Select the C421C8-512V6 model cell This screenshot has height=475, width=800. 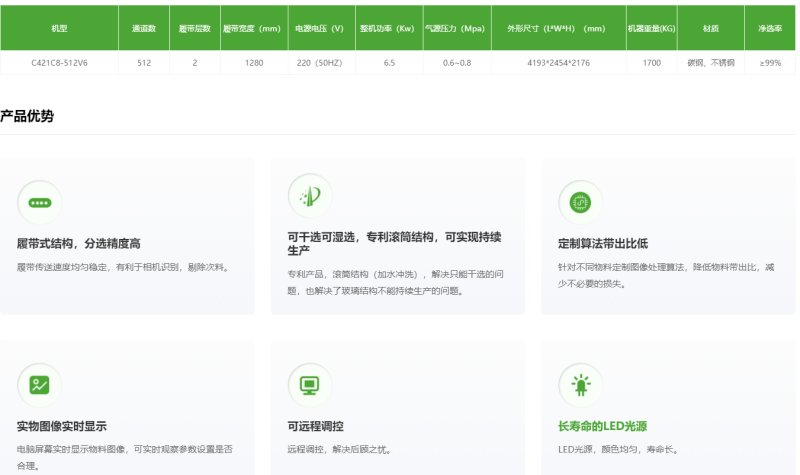click(58, 63)
